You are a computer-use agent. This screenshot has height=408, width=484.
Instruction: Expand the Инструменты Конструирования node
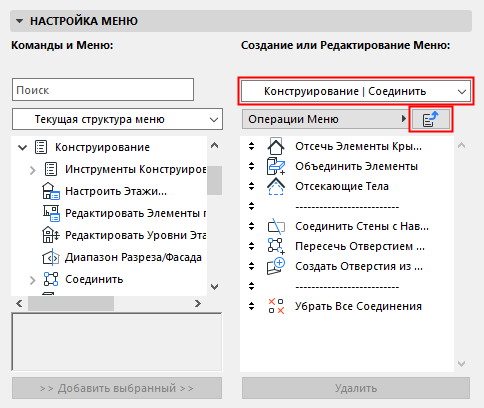click(x=32, y=170)
